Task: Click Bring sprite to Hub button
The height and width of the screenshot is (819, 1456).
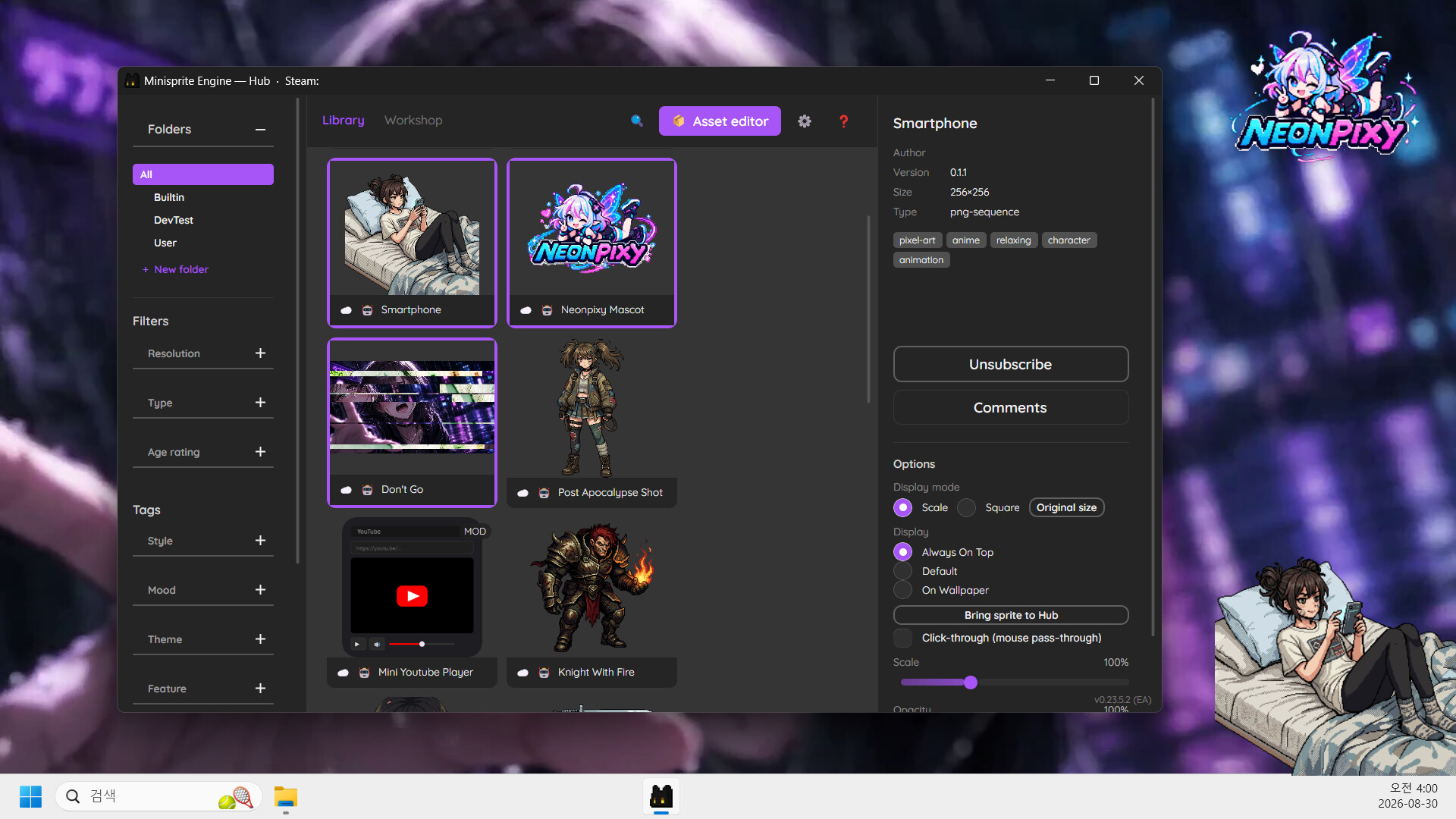Action: pyautogui.click(x=1011, y=615)
